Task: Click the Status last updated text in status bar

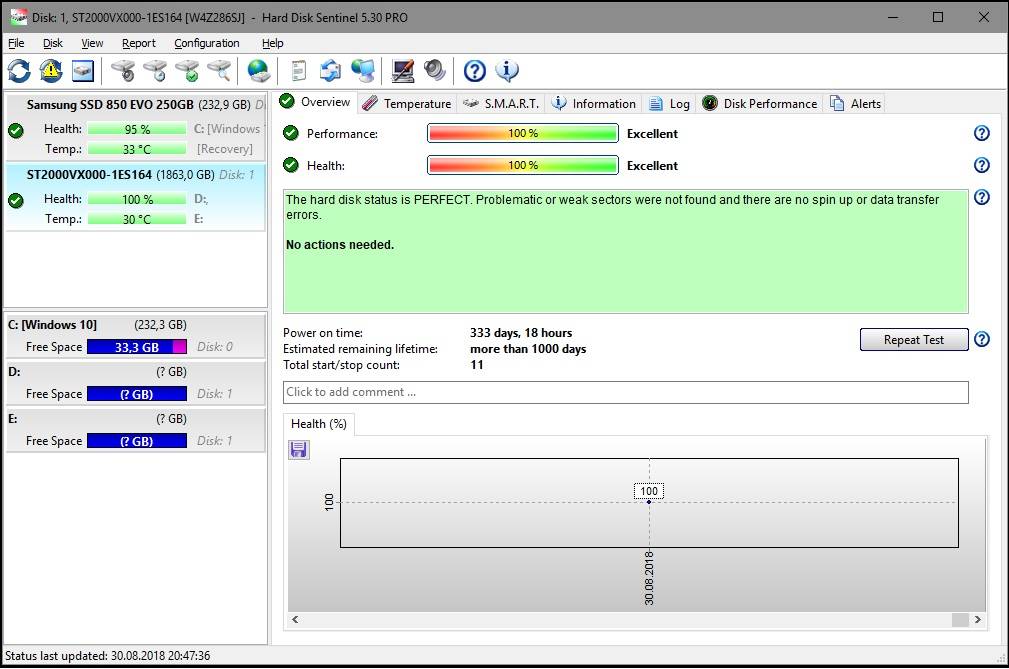Action: pos(107,655)
